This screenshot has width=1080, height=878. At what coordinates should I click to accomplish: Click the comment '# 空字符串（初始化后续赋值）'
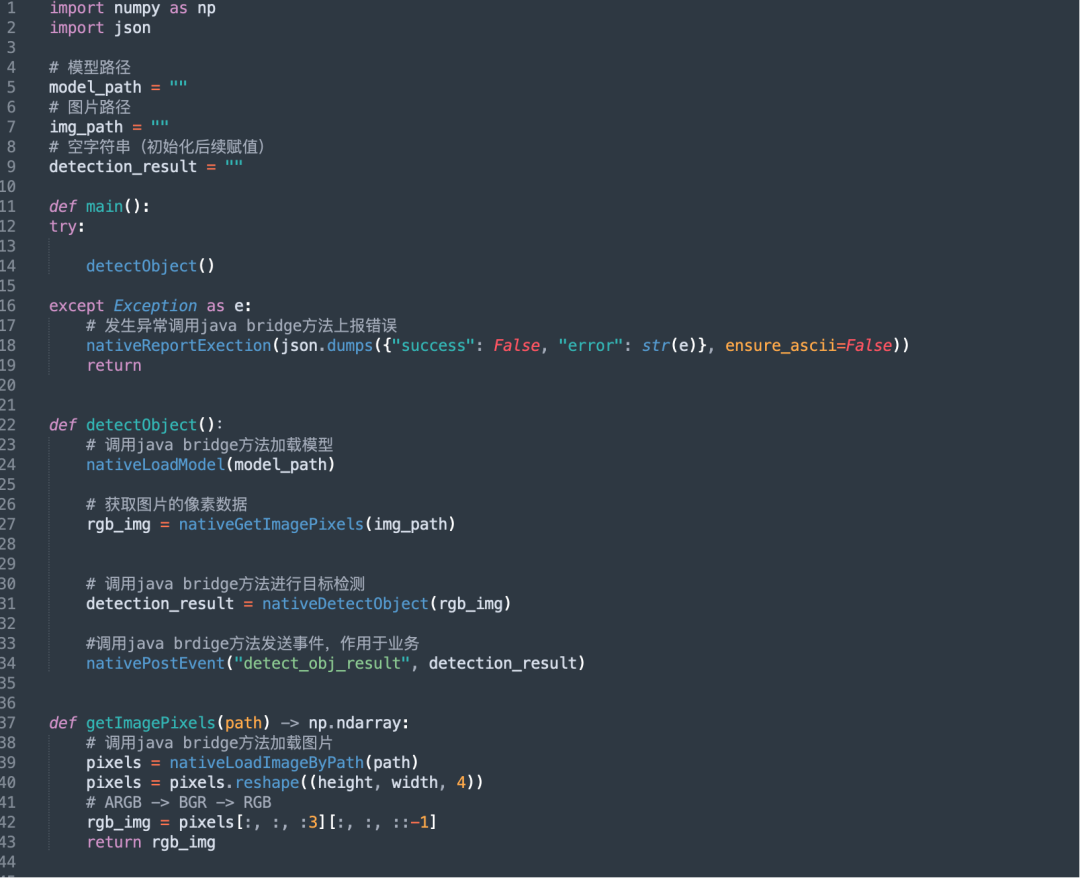tap(157, 147)
